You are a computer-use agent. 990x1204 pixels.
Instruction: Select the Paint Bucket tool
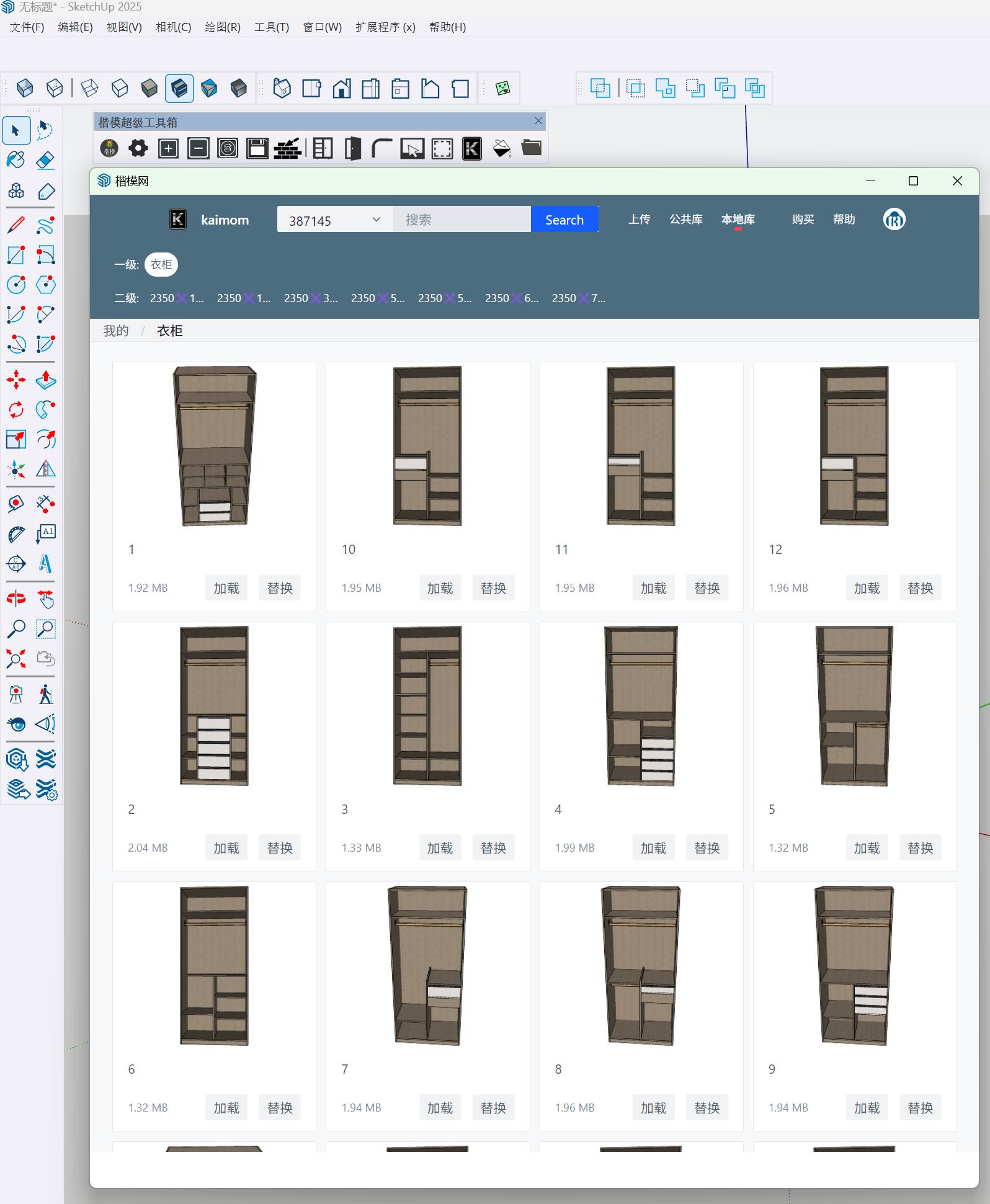(16, 161)
